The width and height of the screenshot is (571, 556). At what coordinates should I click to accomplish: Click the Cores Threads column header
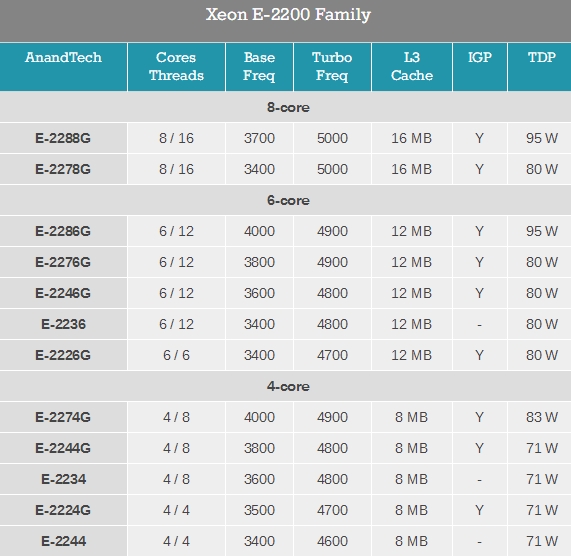pos(176,67)
